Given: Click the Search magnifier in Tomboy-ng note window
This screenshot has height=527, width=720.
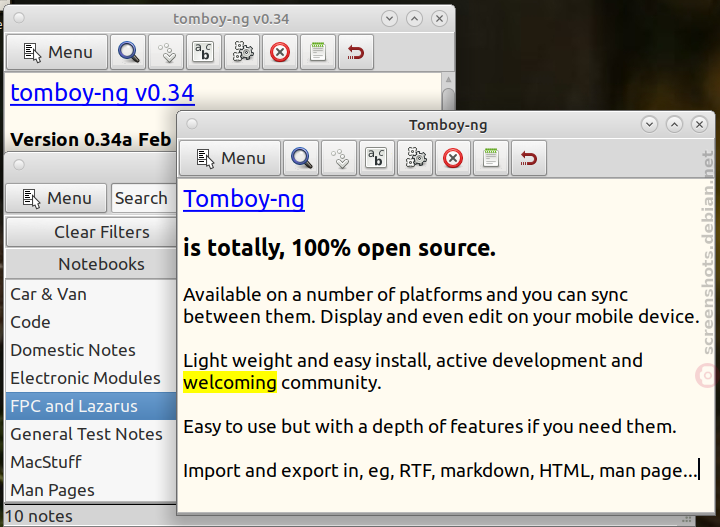Looking at the screenshot, I should click(301, 158).
